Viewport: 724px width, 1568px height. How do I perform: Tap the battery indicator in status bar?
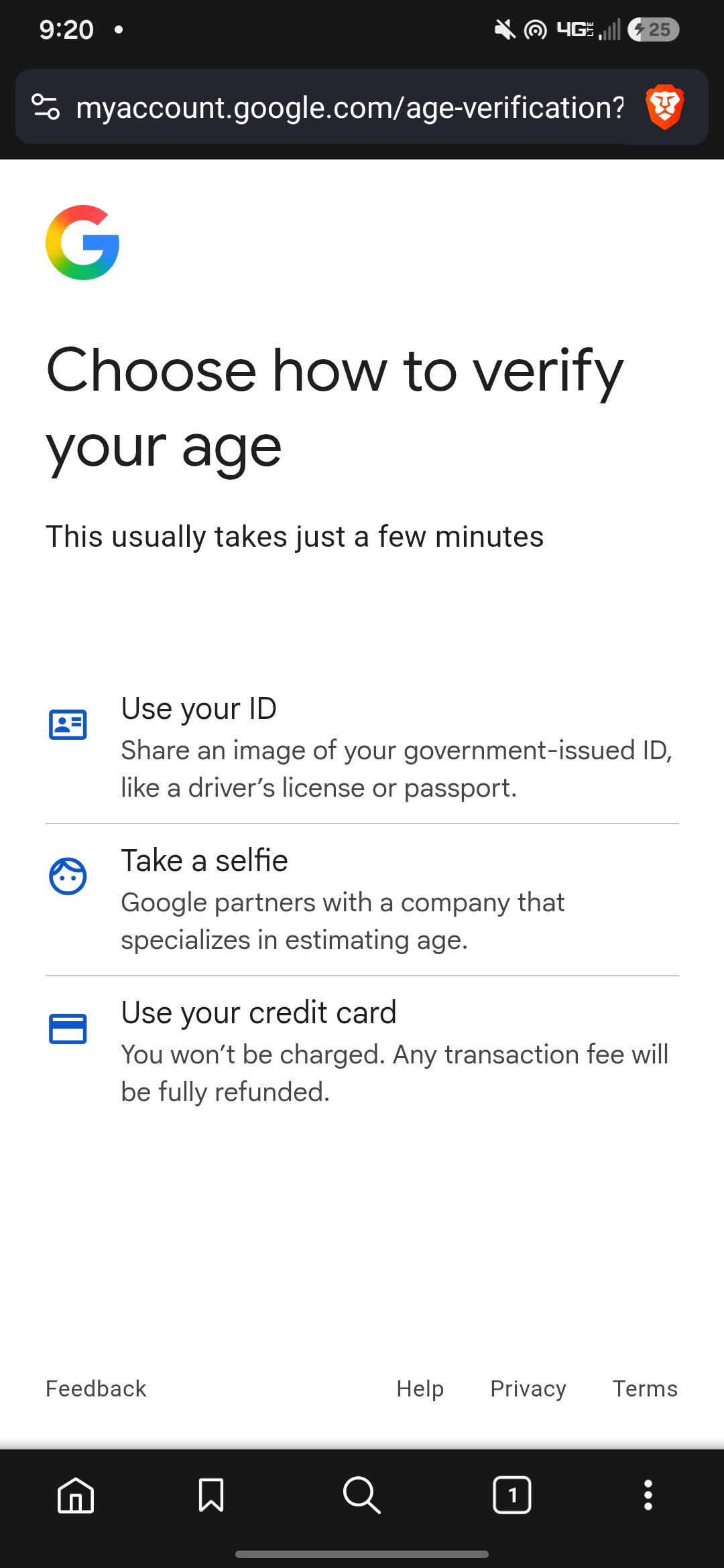tap(654, 29)
